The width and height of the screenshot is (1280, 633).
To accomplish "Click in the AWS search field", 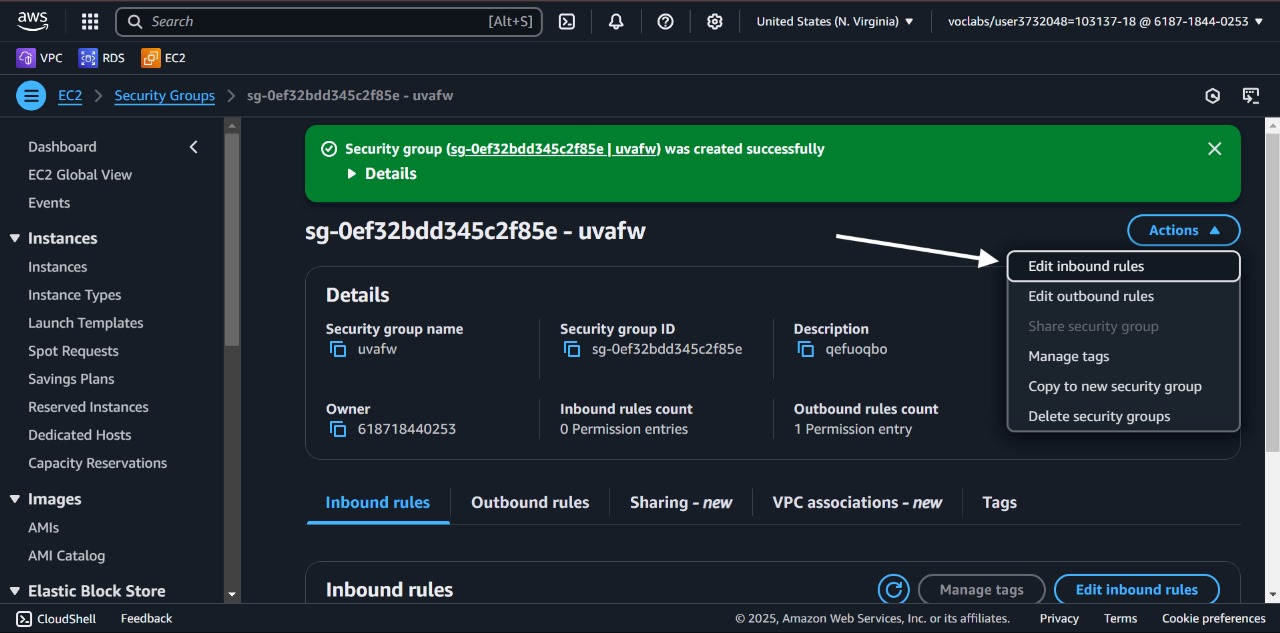I will [320, 21].
